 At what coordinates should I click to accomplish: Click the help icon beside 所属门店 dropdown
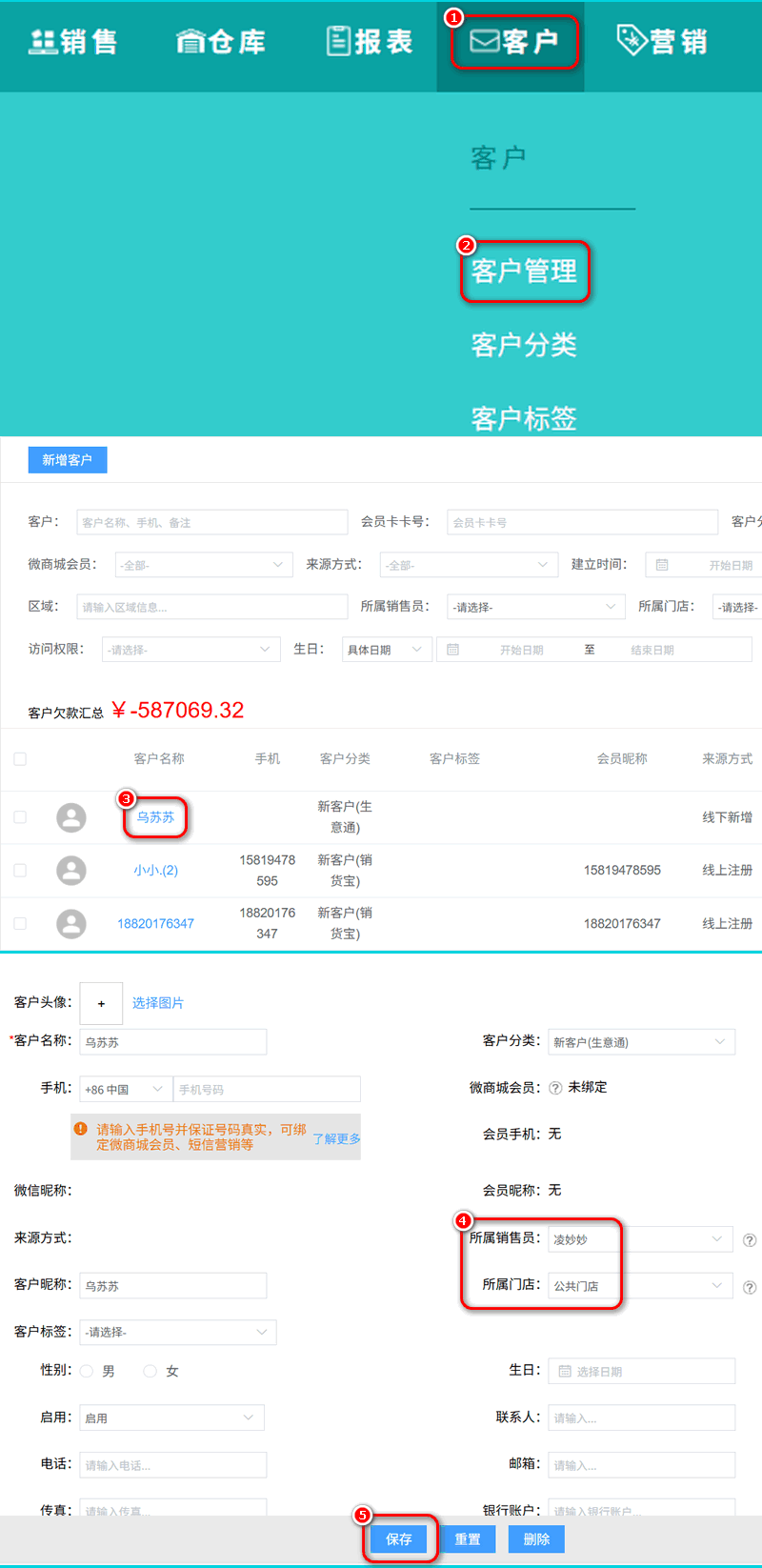pyautogui.click(x=750, y=1286)
